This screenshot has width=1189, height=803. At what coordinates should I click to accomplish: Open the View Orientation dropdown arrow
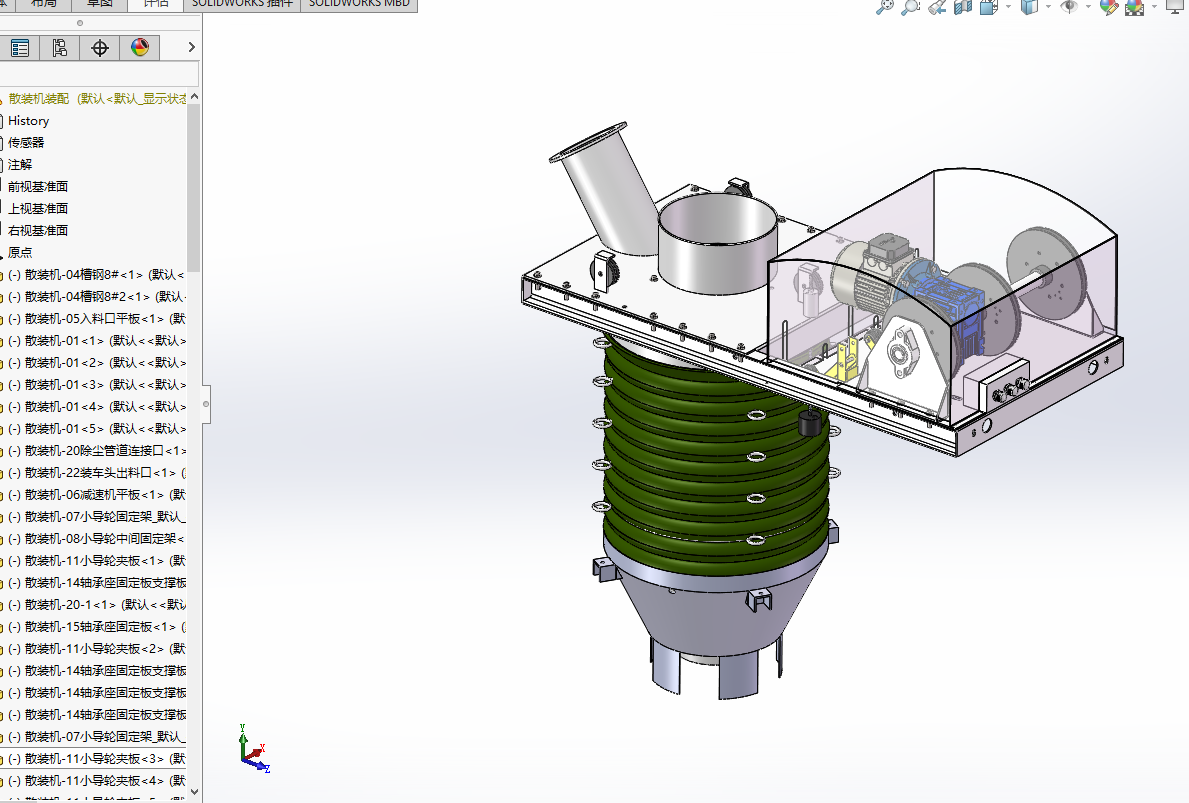coord(1009,7)
